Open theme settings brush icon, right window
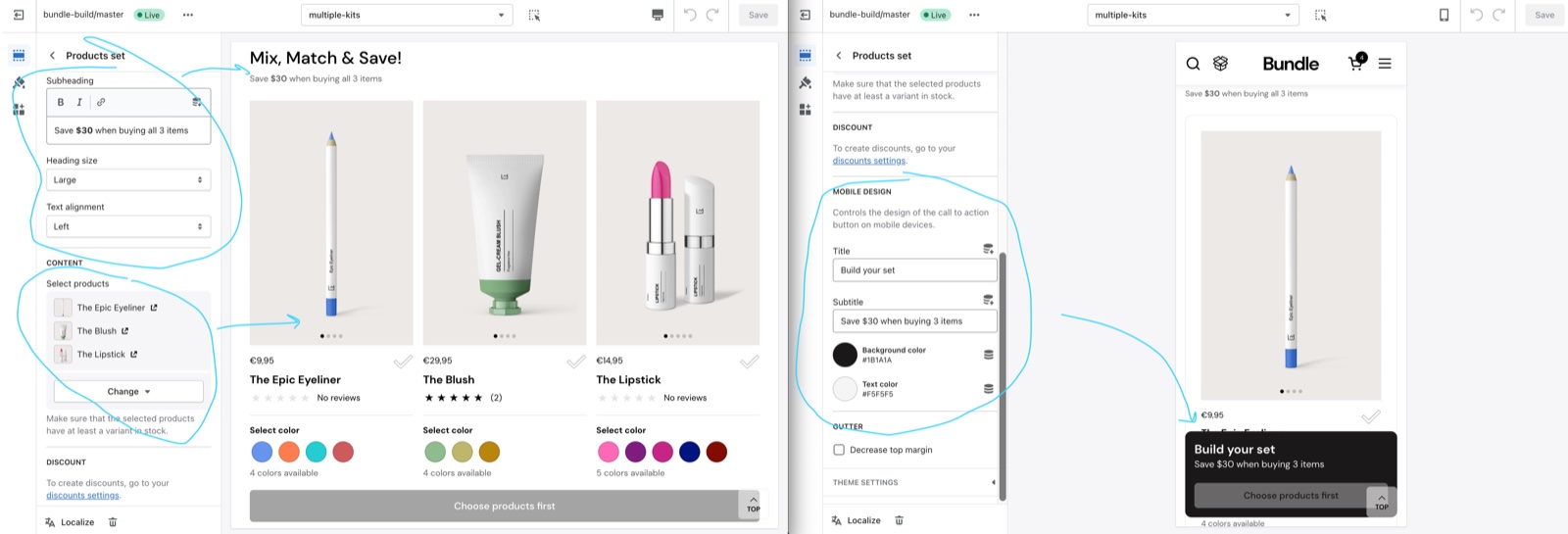The image size is (1568, 534). click(805, 83)
